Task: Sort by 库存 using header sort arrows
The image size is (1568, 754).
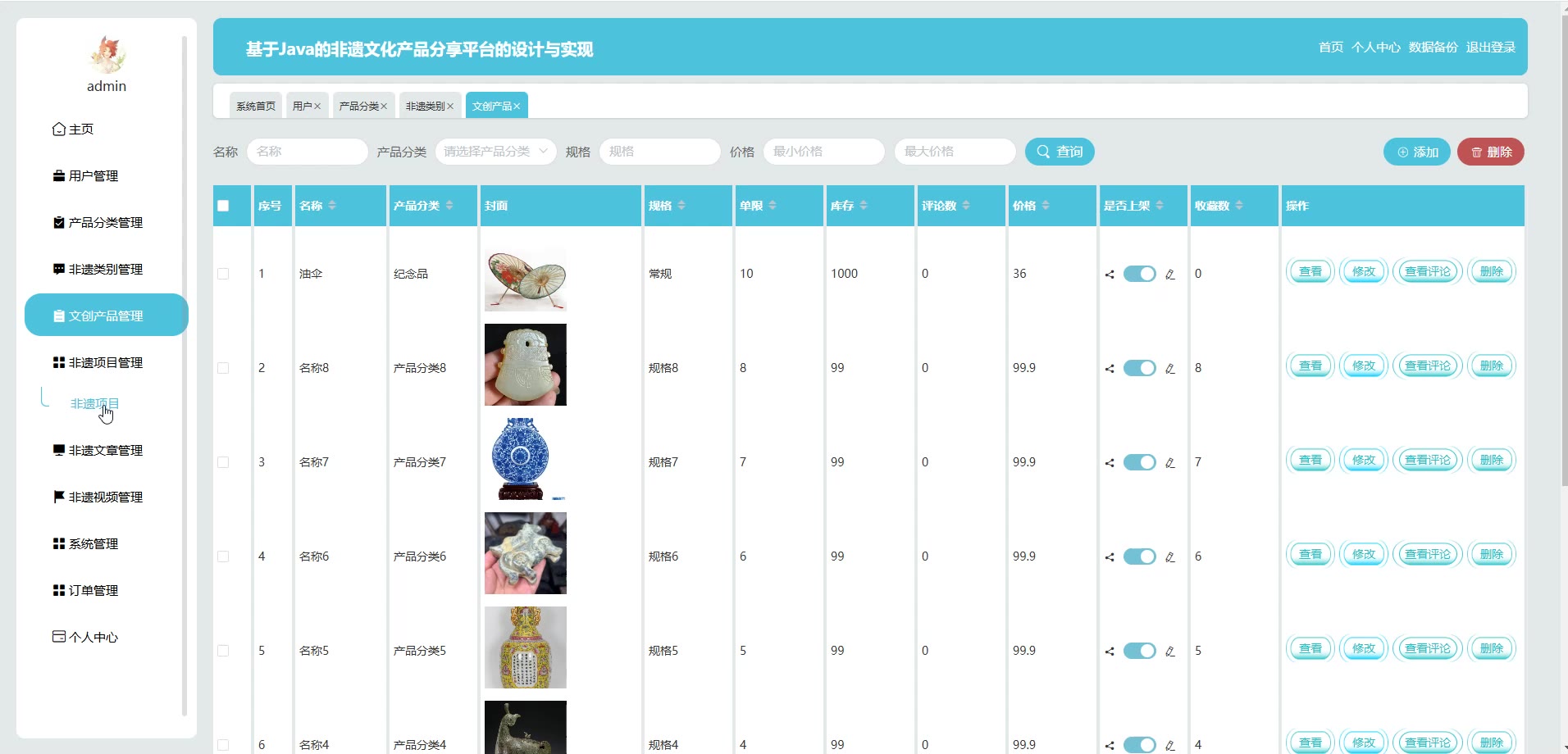Action: coord(864,206)
